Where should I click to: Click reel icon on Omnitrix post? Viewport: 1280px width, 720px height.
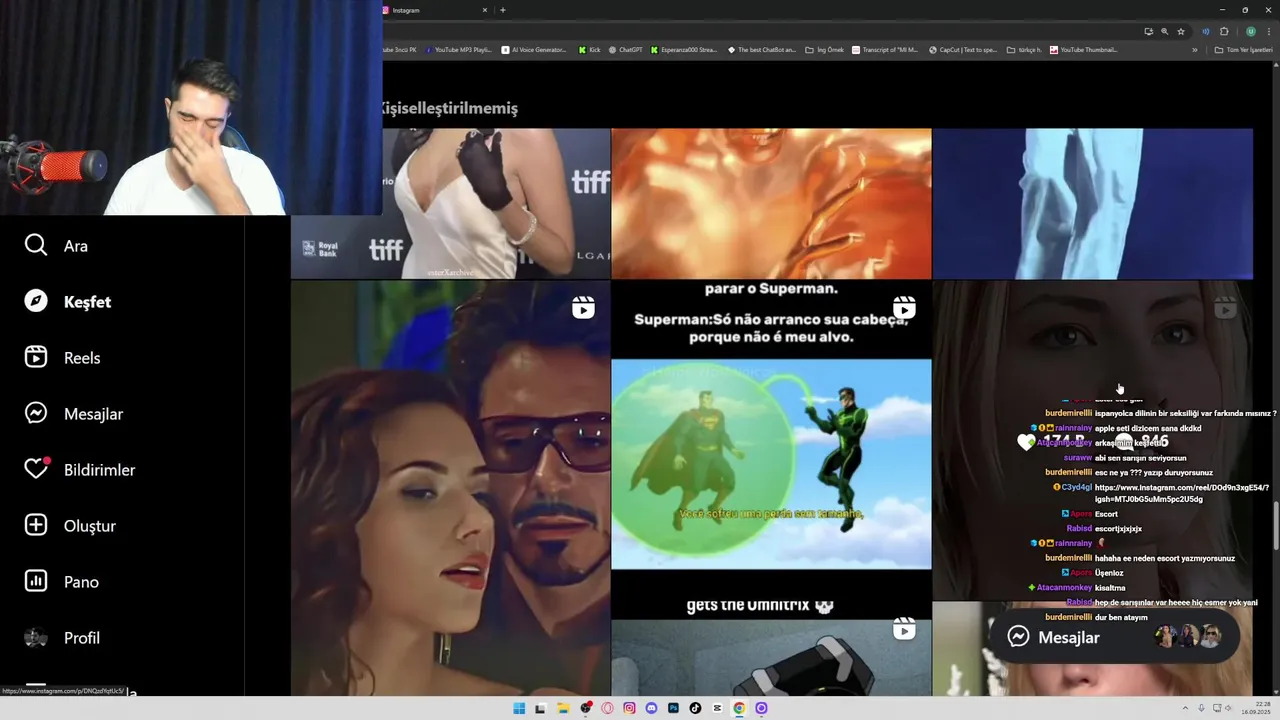(x=904, y=629)
